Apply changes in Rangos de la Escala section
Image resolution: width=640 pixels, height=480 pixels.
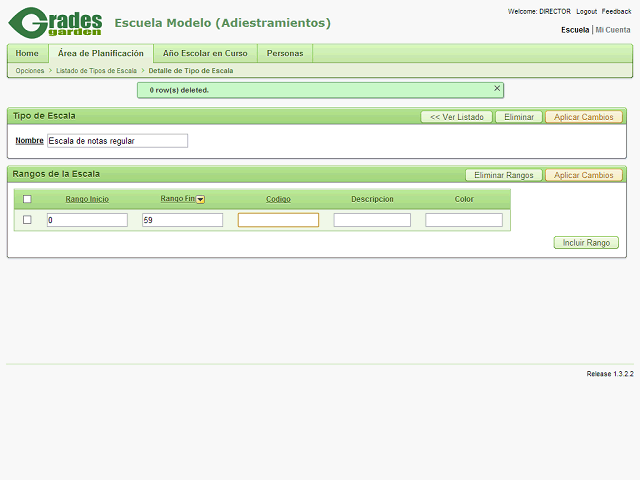(584, 175)
